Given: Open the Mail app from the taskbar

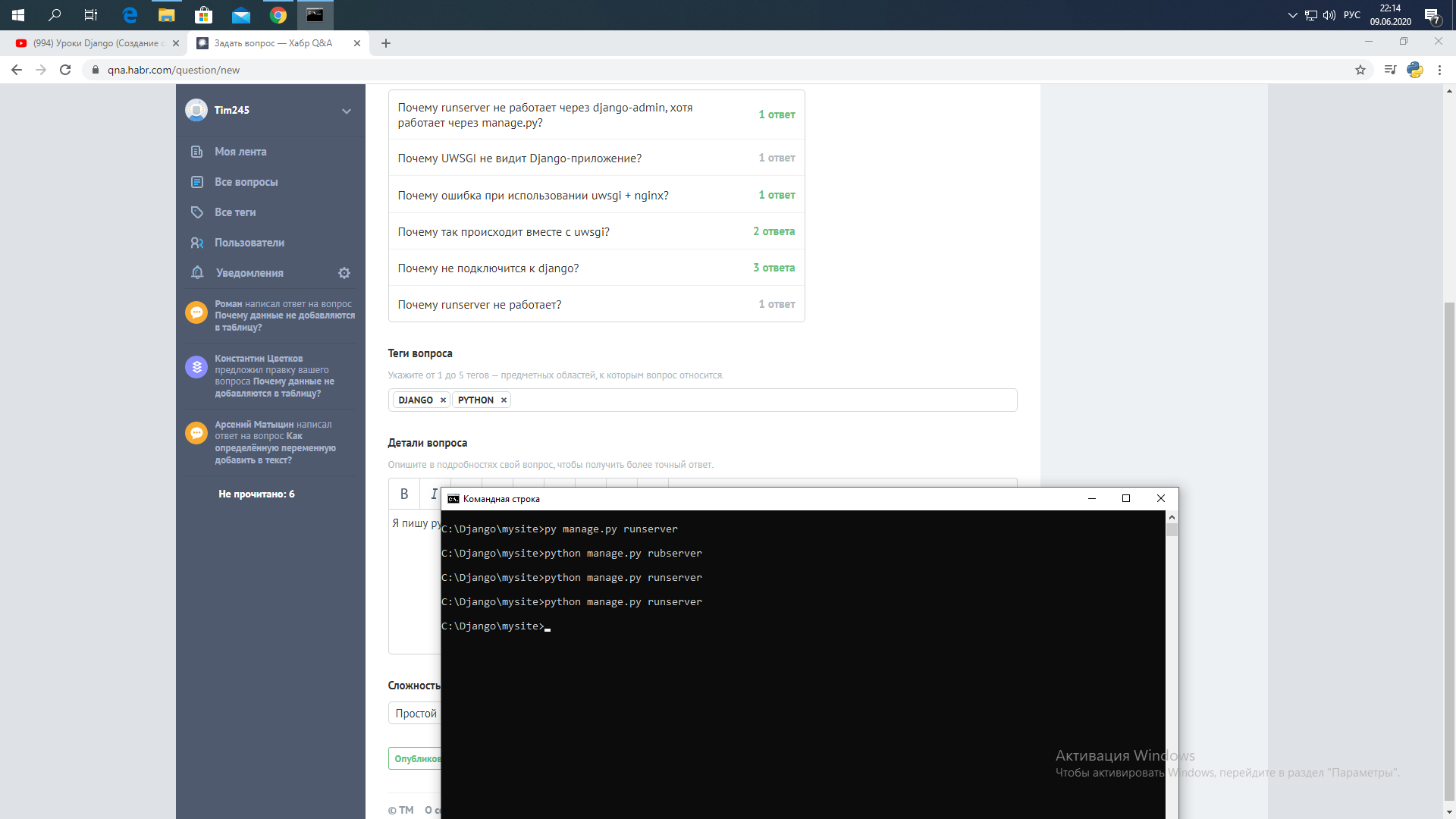Looking at the screenshot, I should (240, 14).
